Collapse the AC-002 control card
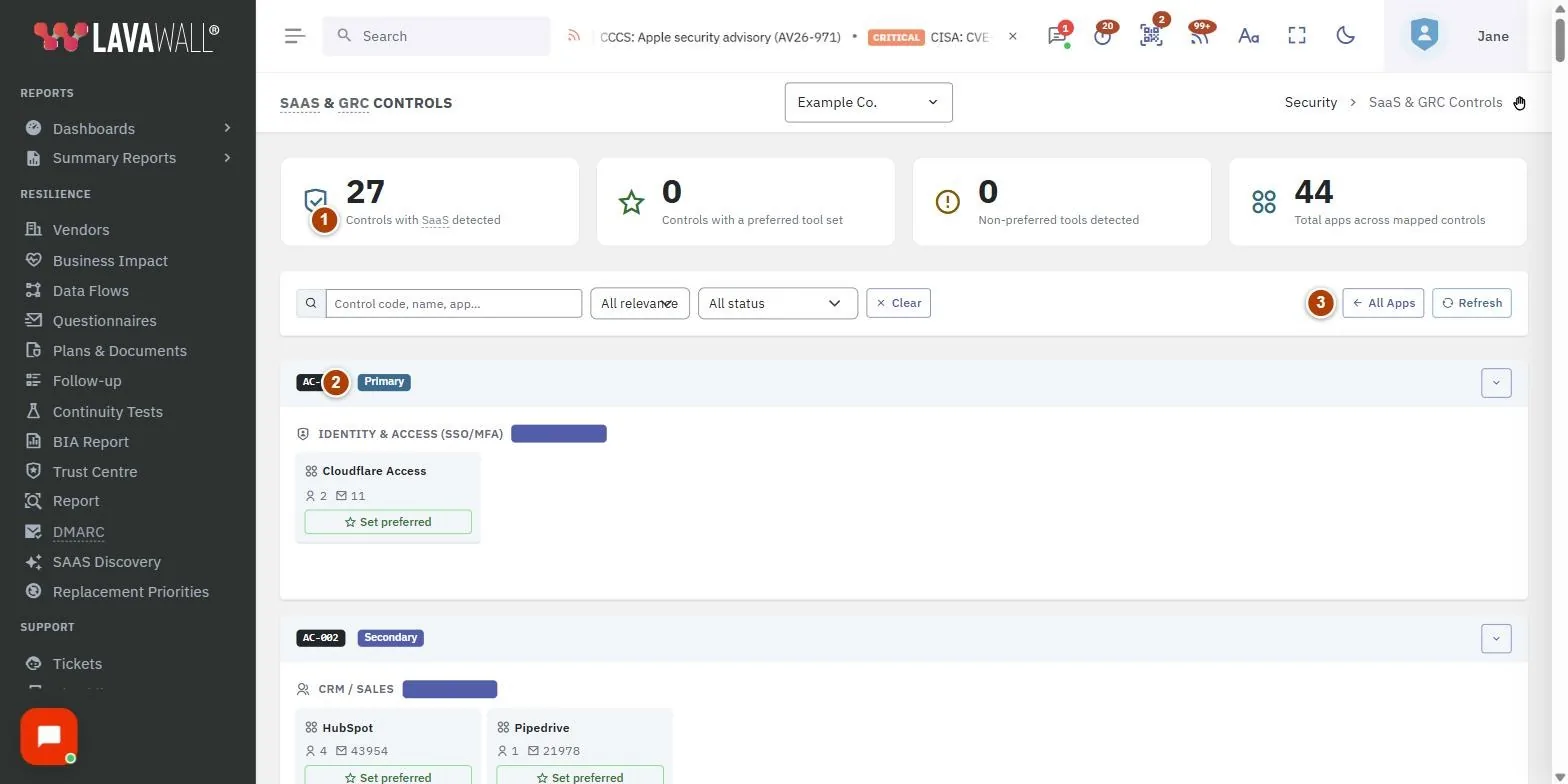This screenshot has height=784, width=1568. point(1496,638)
